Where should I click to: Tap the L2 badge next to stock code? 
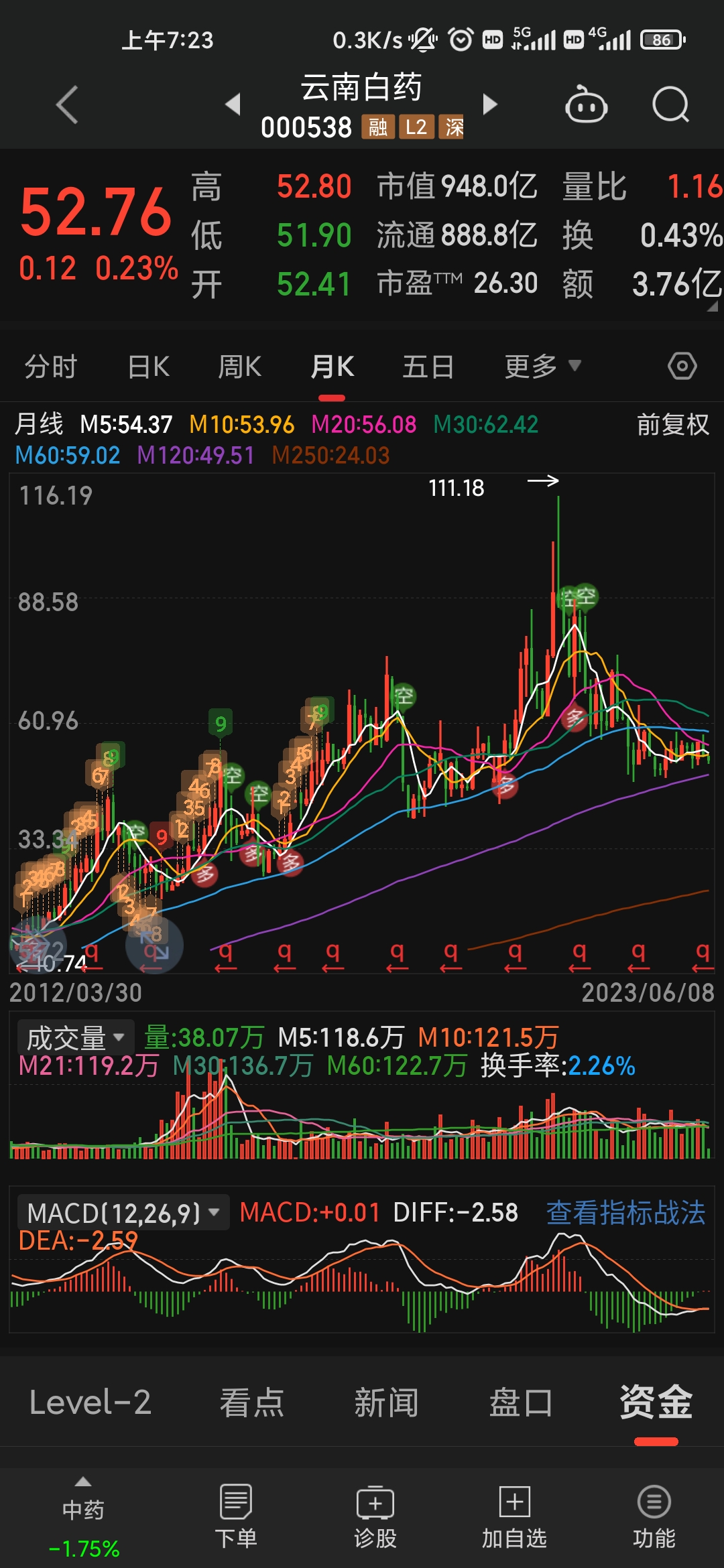click(x=416, y=127)
